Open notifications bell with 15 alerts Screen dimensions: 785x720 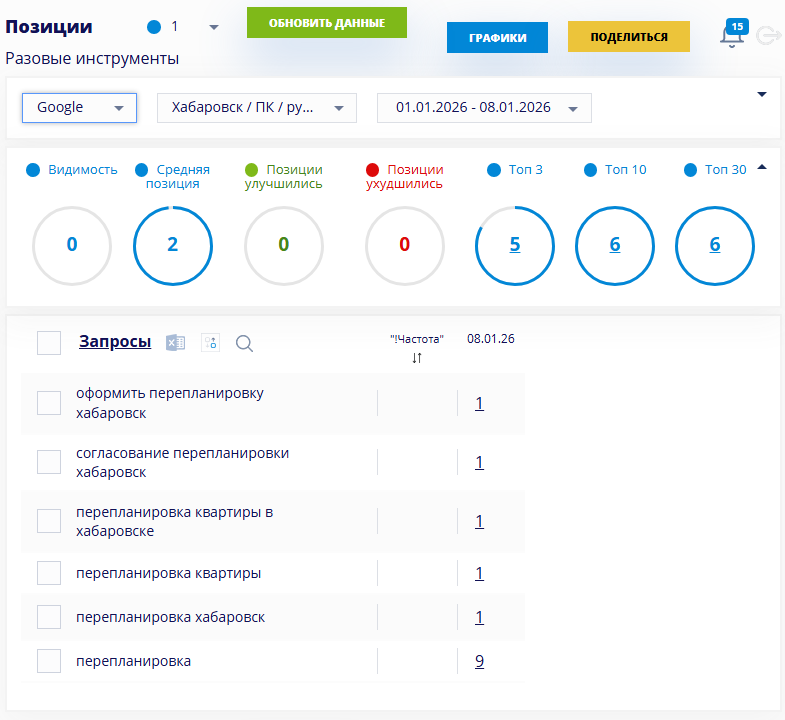pyautogui.click(x=732, y=37)
